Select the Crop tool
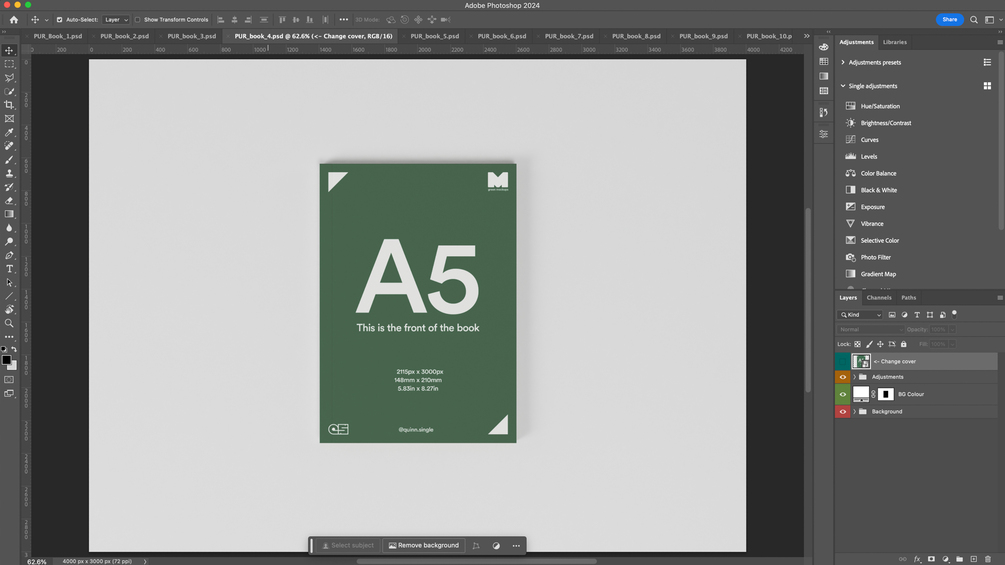 [9, 104]
